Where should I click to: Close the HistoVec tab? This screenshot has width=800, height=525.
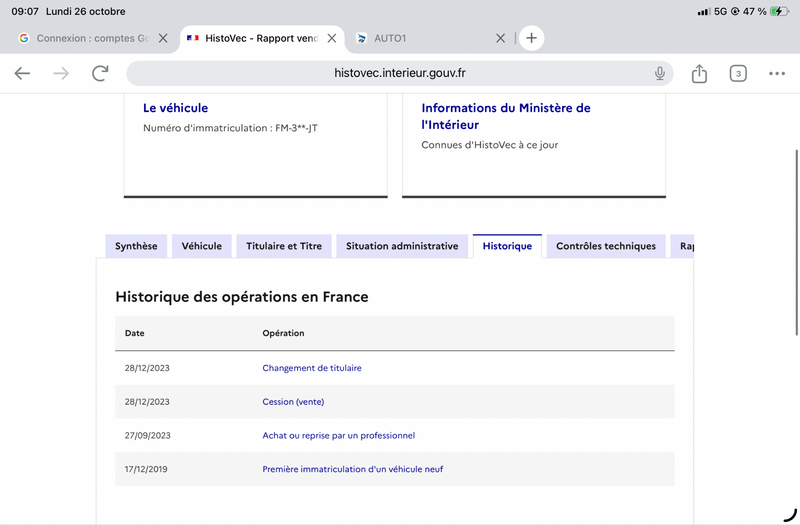click(332, 38)
